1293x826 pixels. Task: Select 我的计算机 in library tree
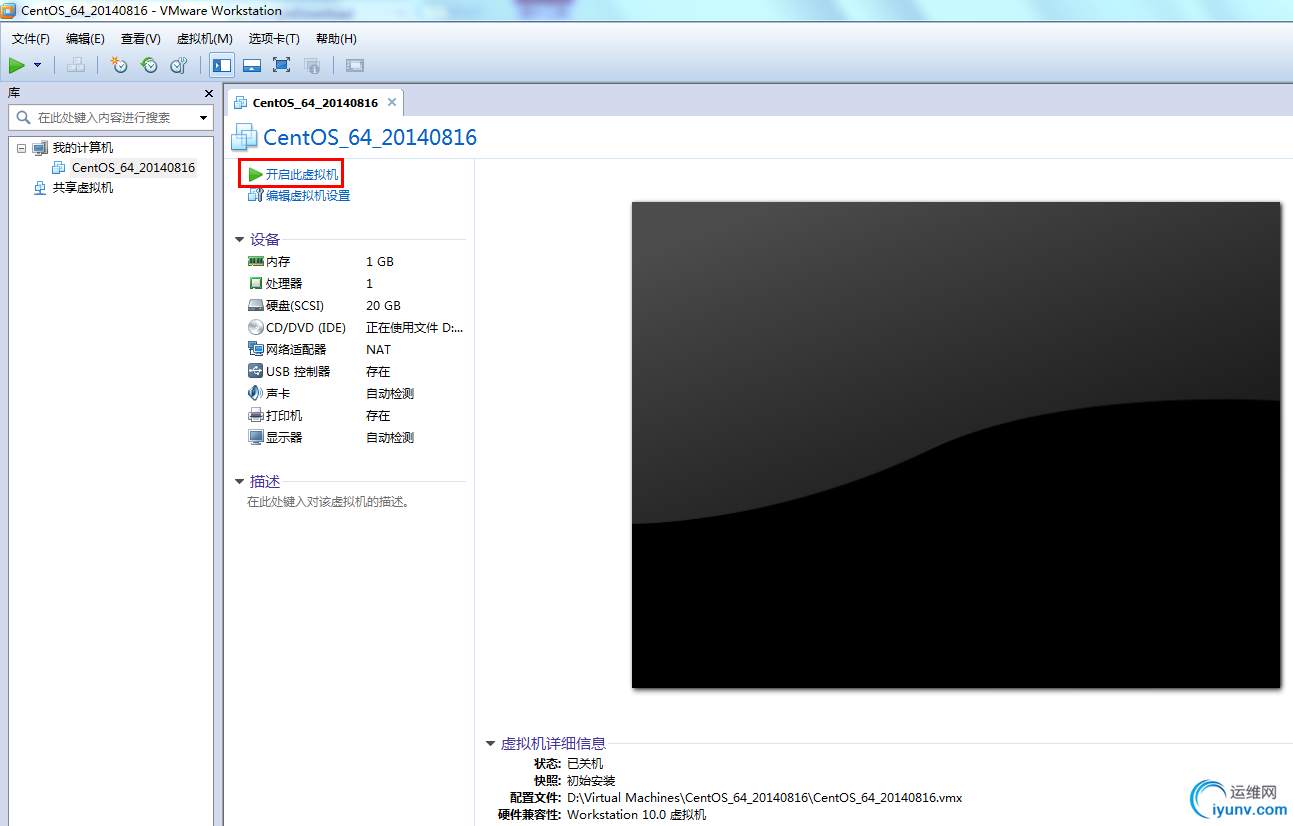83,148
